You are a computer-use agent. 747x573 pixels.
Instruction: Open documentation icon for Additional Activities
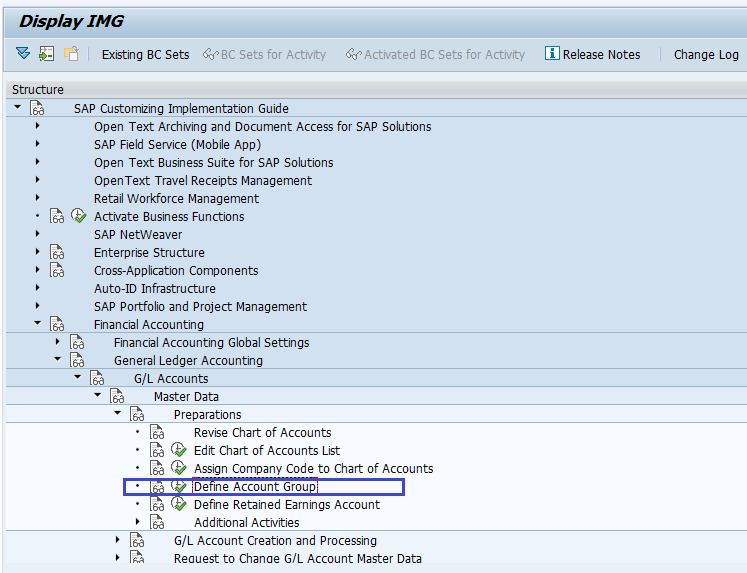[x=157, y=523]
